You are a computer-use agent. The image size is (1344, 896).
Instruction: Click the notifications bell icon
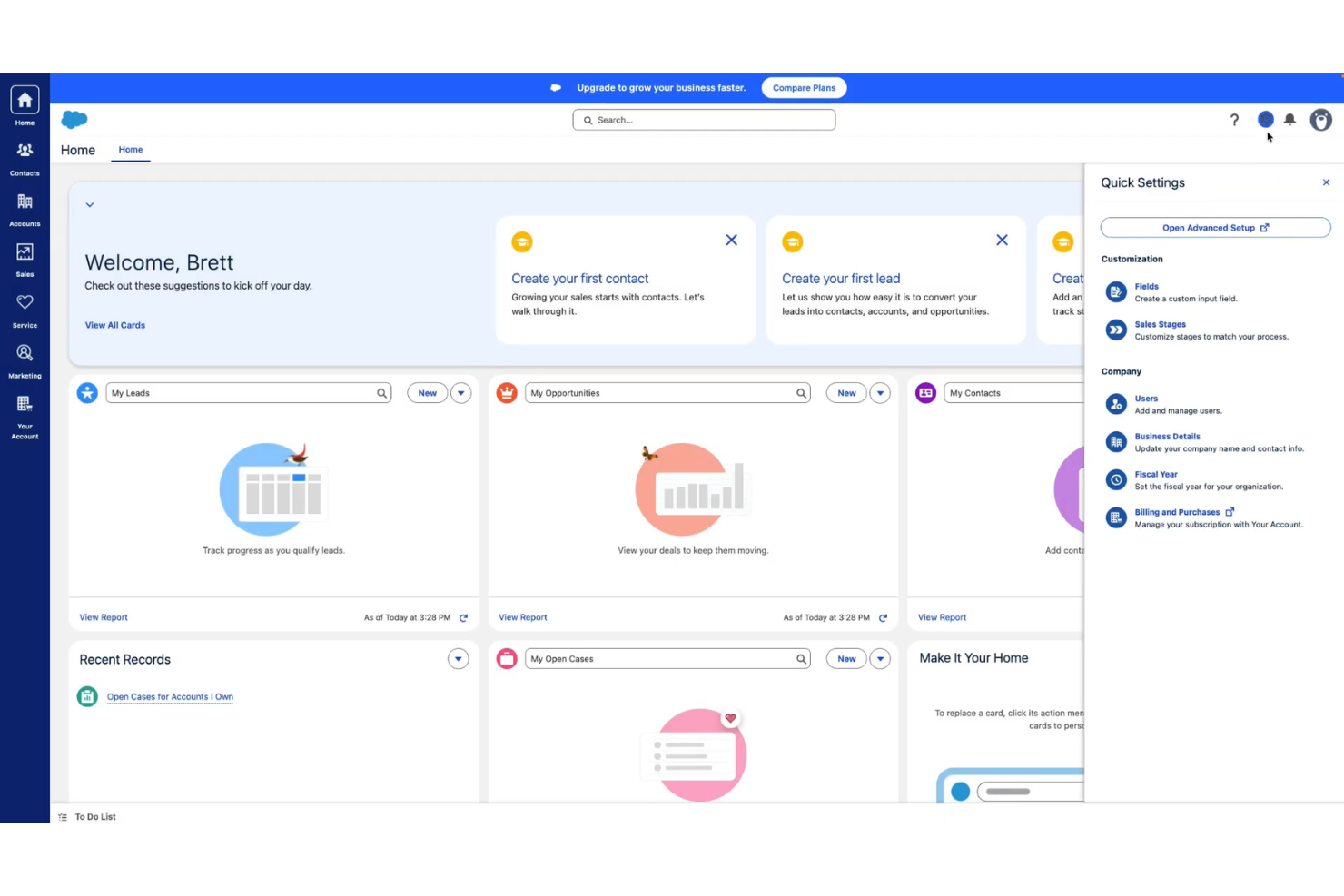click(x=1290, y=119)
